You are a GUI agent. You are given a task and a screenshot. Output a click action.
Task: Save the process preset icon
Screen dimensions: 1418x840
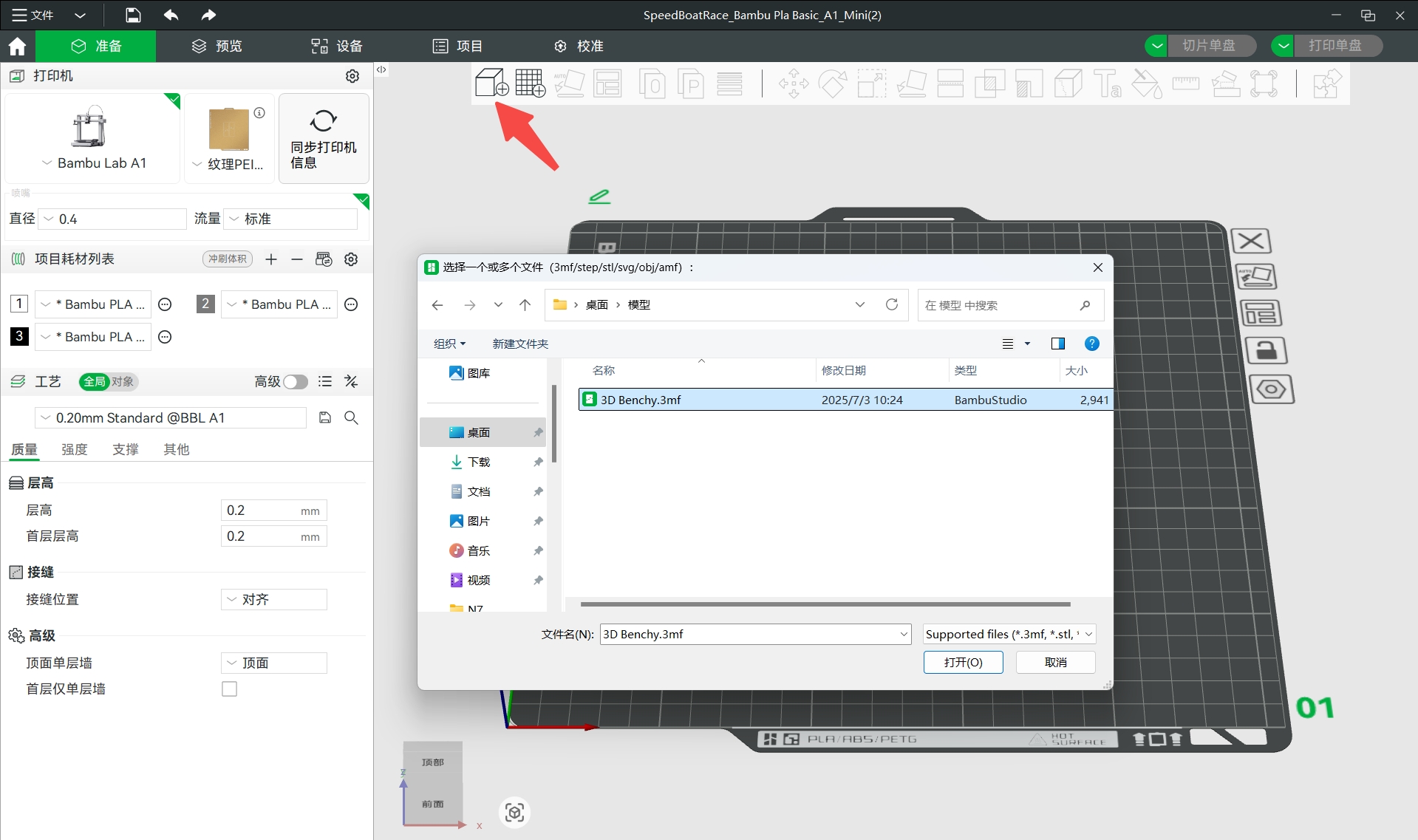[x=325, y=418]
